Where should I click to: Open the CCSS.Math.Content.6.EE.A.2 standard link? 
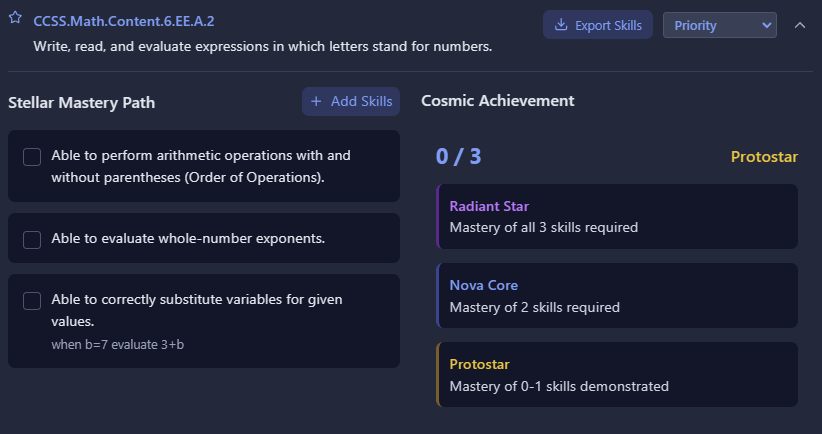tap(124, 21)
